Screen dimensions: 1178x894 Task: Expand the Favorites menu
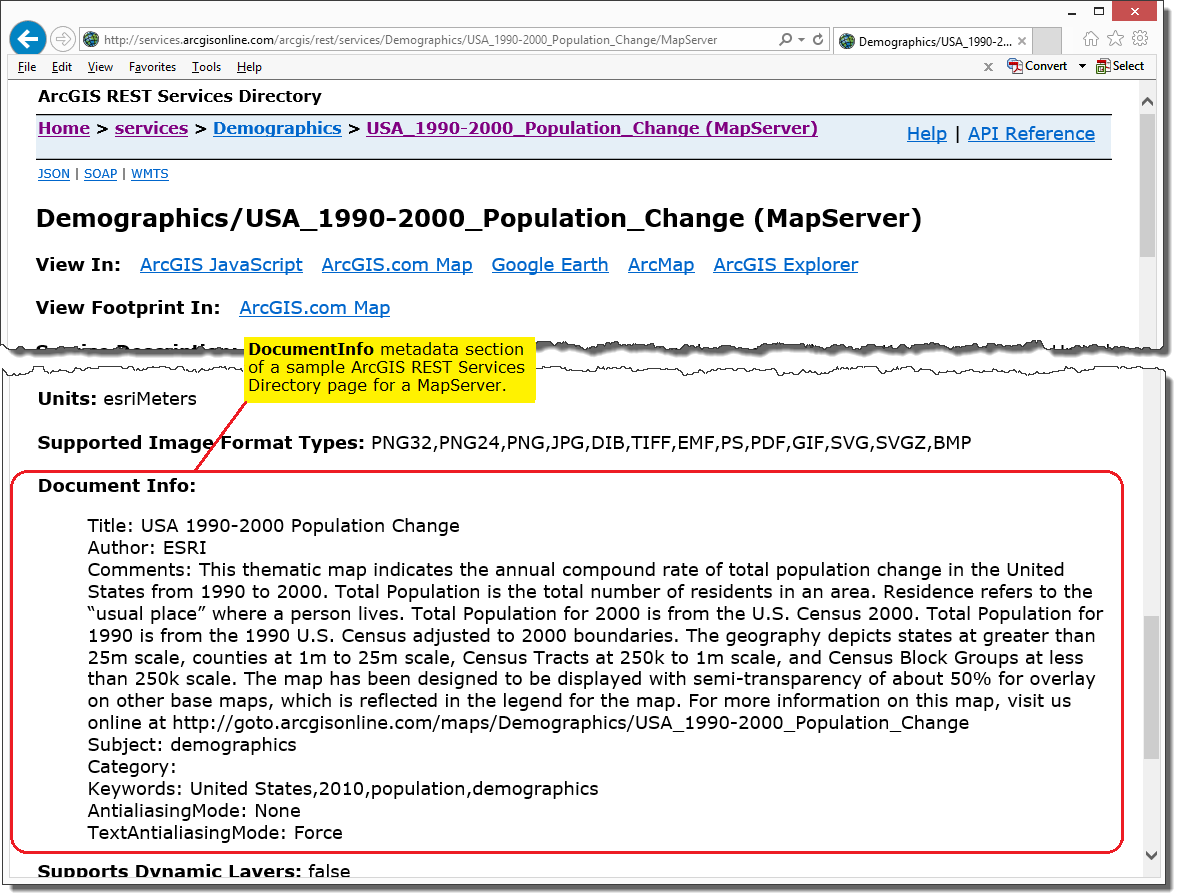pos(152,67)
